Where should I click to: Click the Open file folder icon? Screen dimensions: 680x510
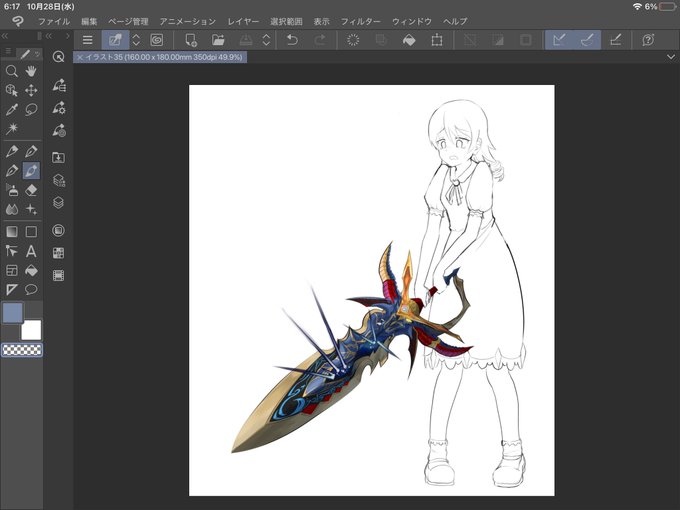[218, 40]
